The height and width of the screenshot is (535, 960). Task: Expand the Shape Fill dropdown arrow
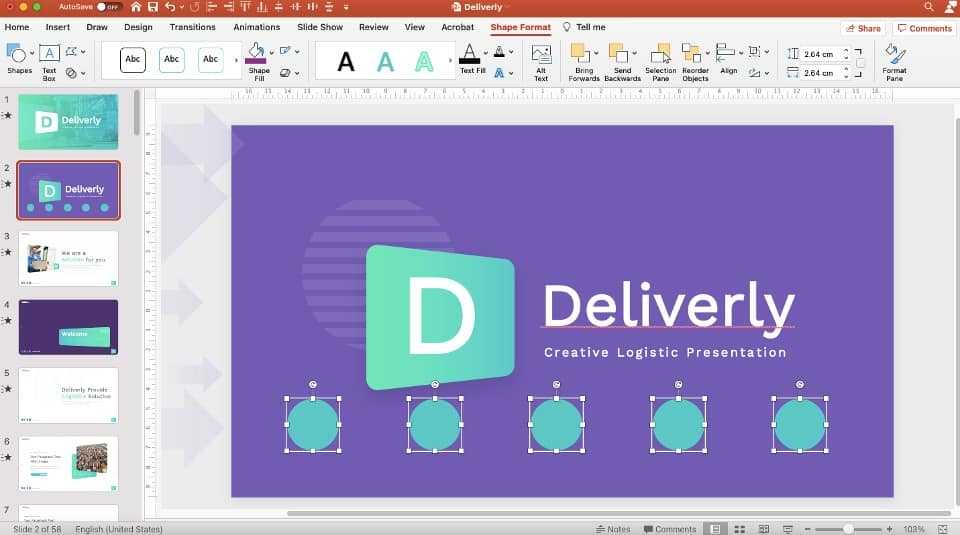(x=273, y=50)
